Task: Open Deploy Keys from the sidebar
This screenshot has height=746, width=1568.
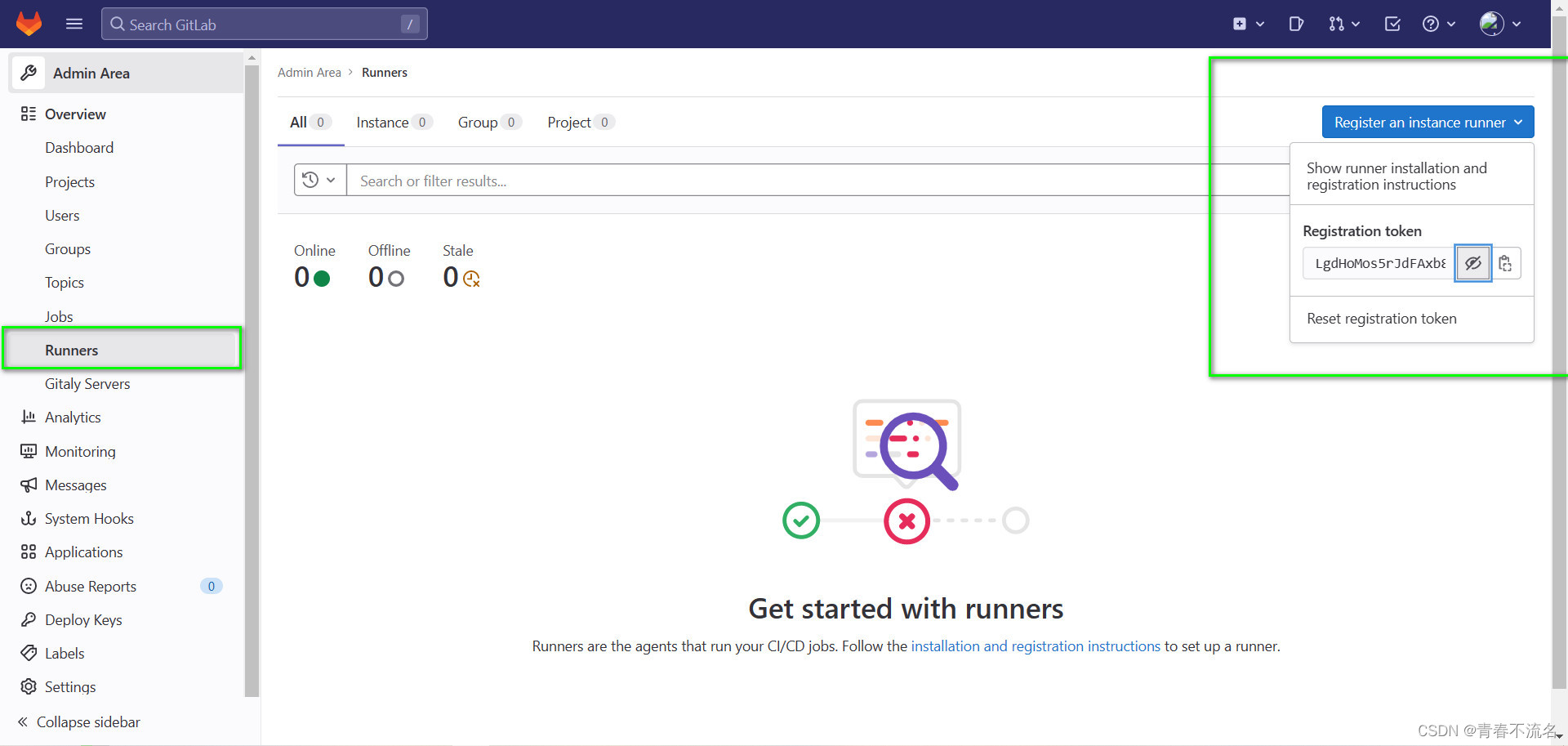Action: tap(82, 619)
